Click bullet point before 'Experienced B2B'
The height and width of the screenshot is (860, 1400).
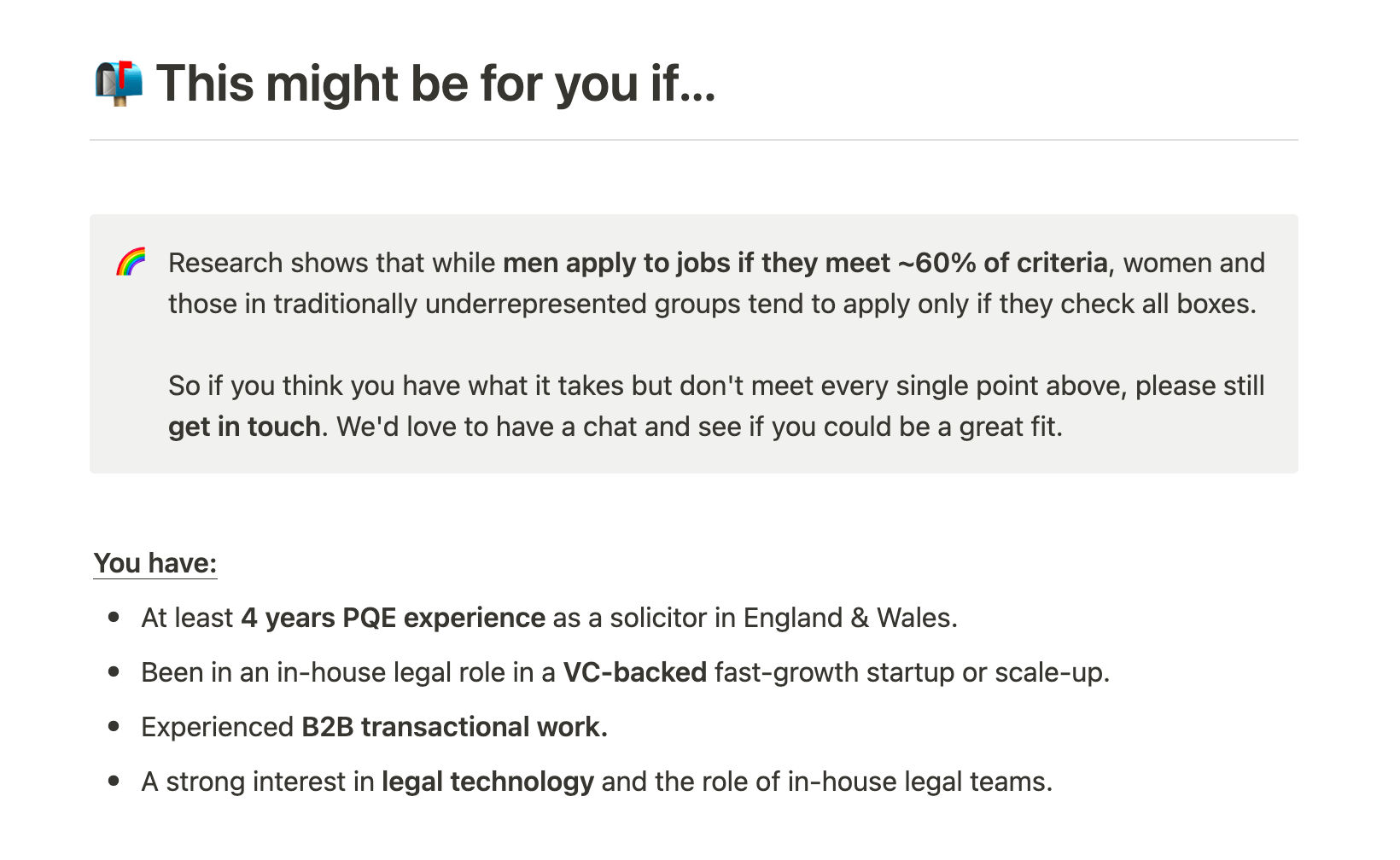pyautogui.click(x=114, y=726)
